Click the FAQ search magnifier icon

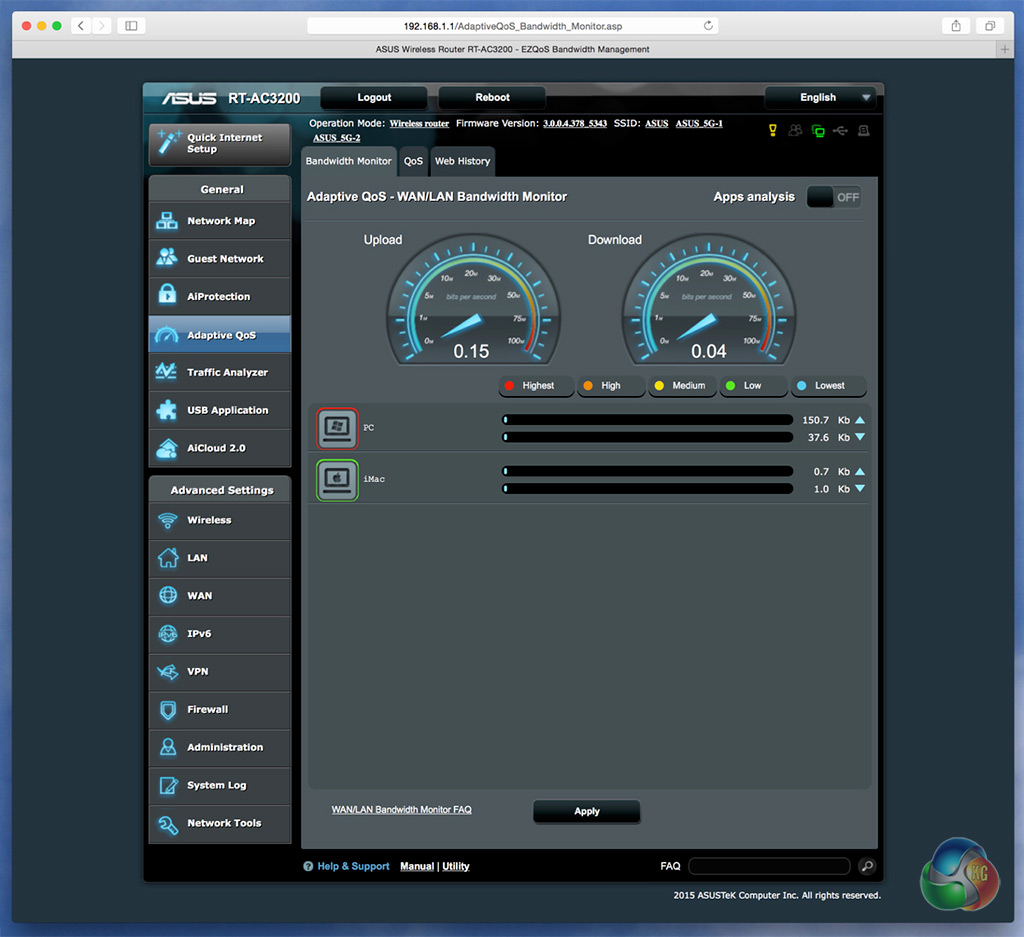pos(867,866)
